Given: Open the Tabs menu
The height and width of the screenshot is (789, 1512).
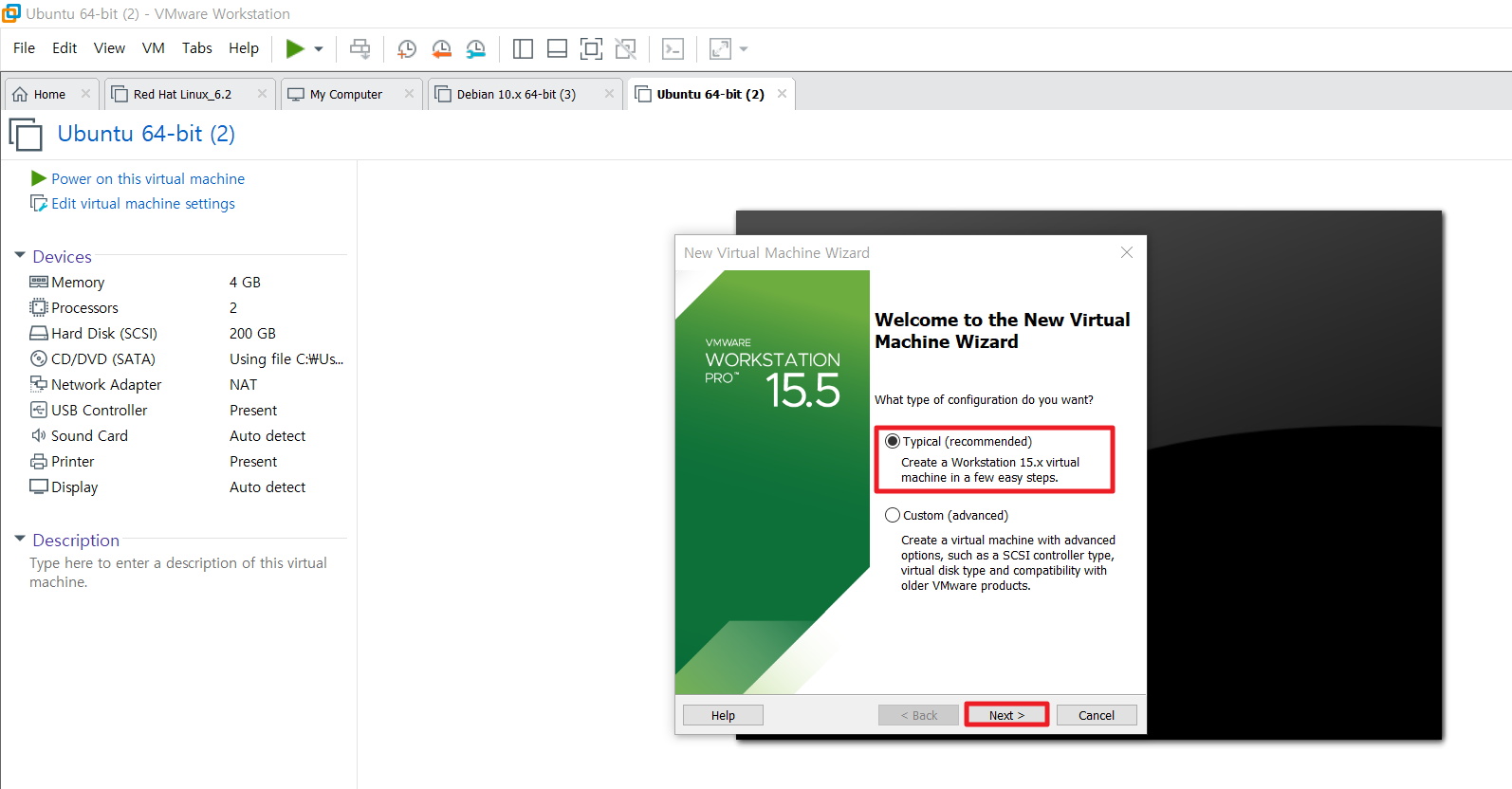Looking at the screenshot, I should point(197,48).
